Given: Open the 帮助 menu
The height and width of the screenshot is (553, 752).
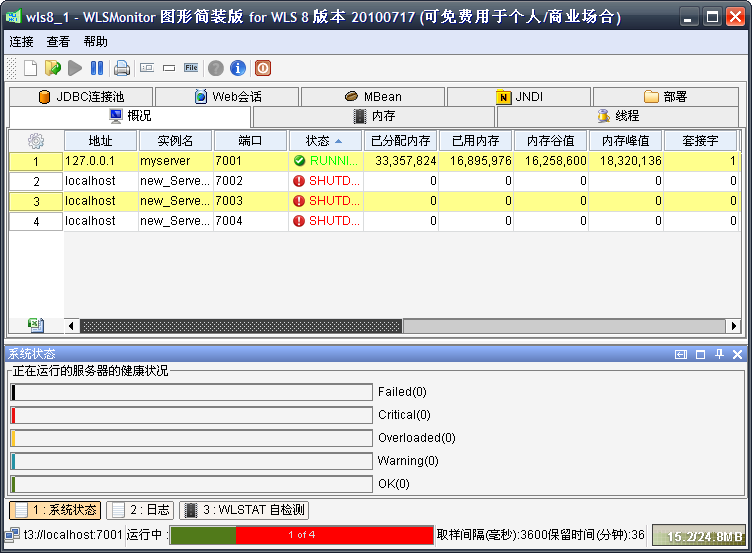Looking at the screenshot, I should [95, 42].
